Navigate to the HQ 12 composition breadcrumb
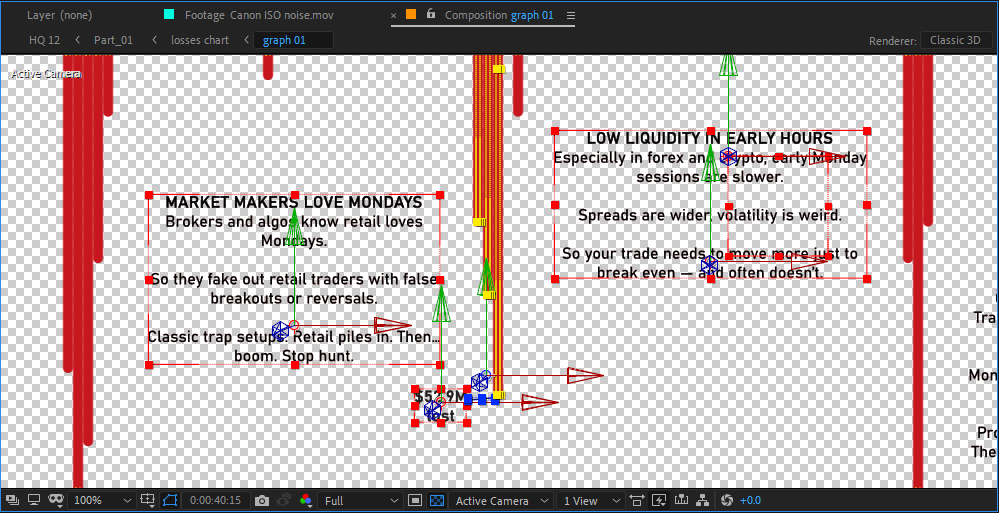The height and width of the screenshot is (513, 999). [45, 40]
